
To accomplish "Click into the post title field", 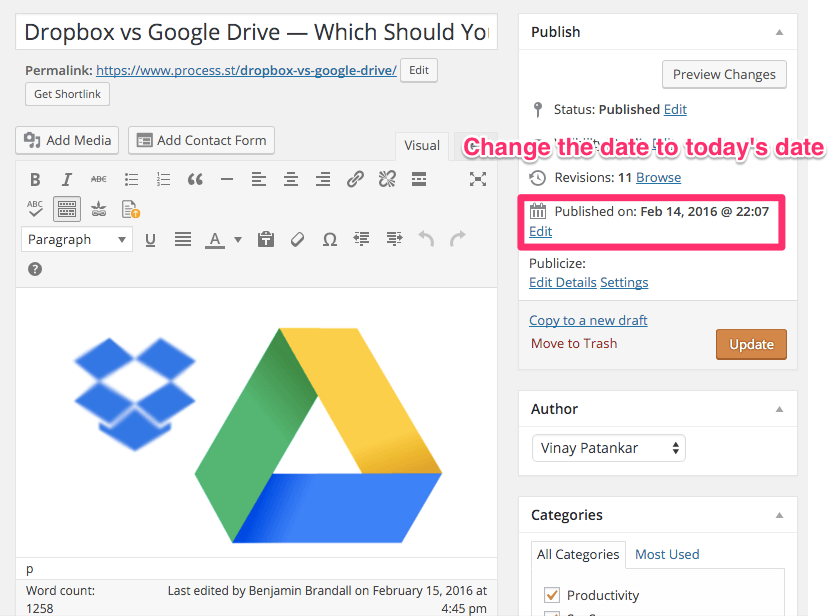I will (256, 32).
